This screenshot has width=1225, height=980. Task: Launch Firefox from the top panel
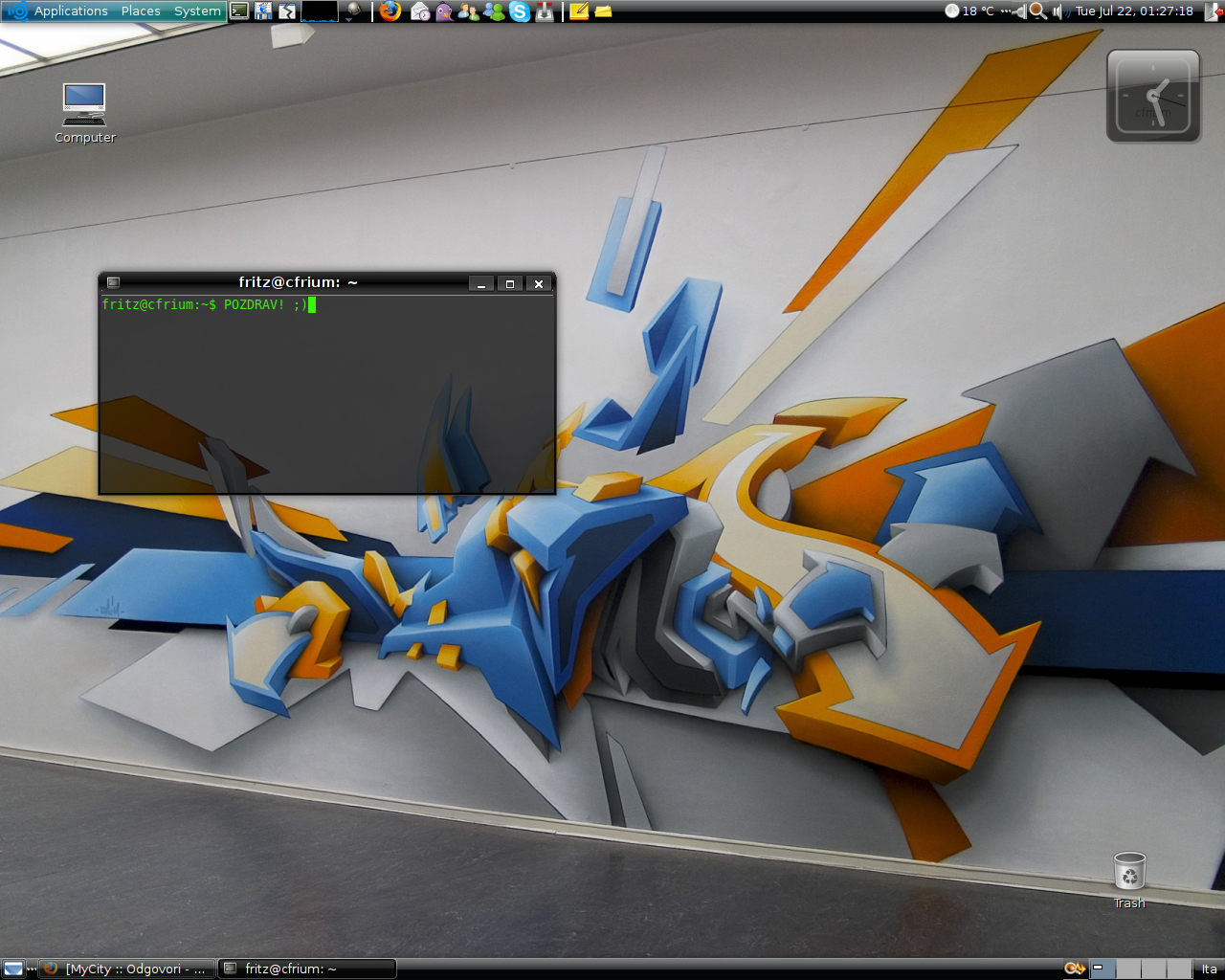(390, 11)
